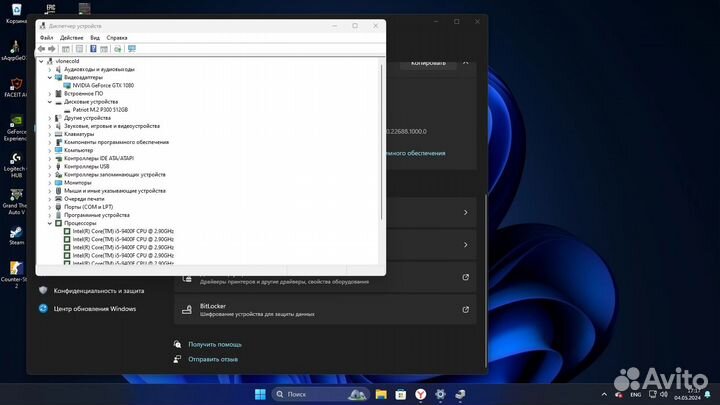Open the Корзина recycle bin desktop icon
This screenshot has height=405, width=720.
click(x=16, y=13)
